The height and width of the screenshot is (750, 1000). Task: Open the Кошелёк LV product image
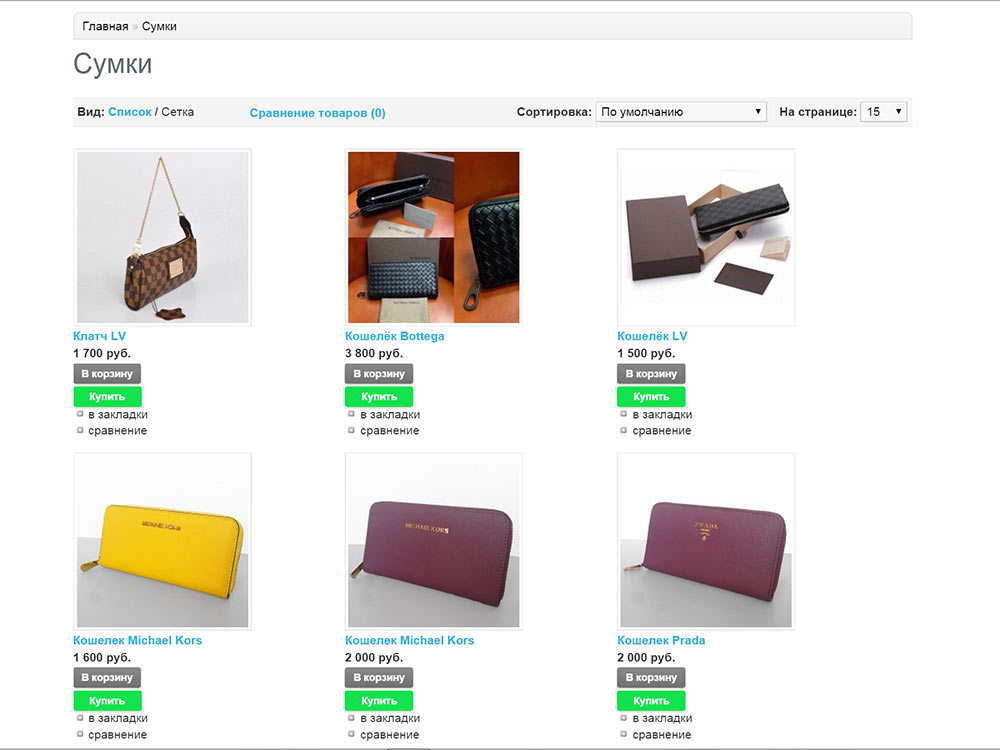click(x=706, y=237)
